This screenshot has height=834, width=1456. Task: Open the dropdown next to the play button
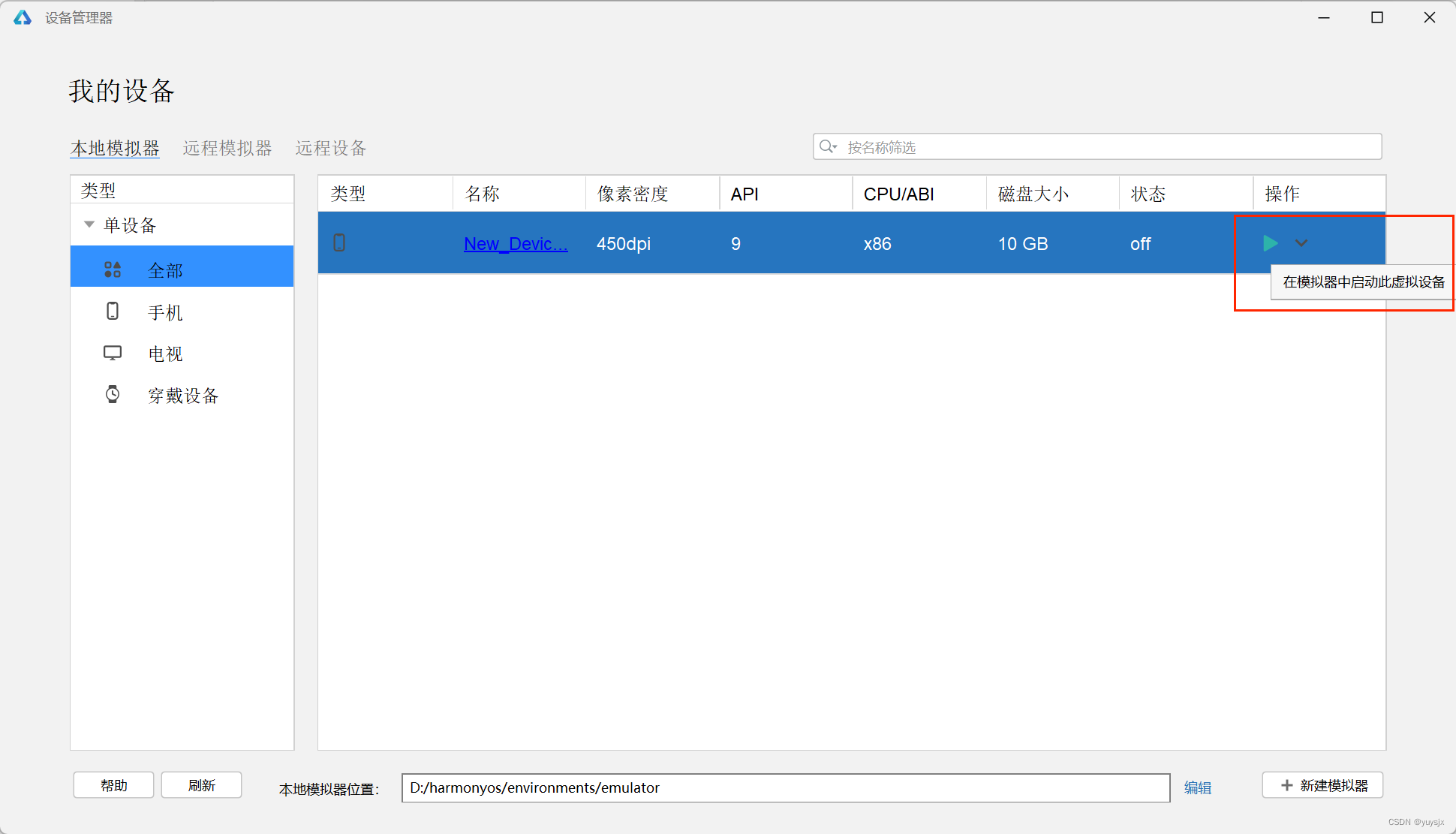point(1301,242)
